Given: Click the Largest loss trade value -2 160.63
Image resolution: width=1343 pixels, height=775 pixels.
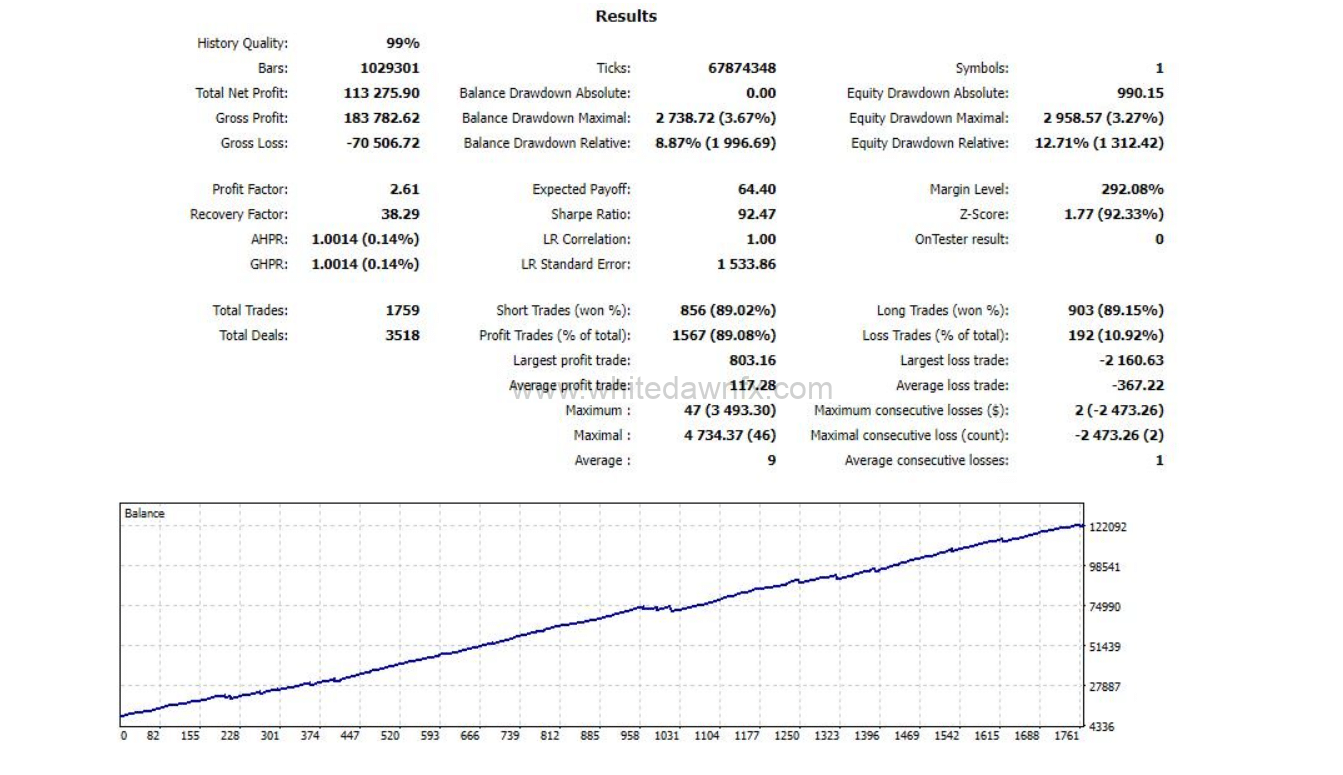Looking at the screenshot, I should click(x=1130, y=360).
